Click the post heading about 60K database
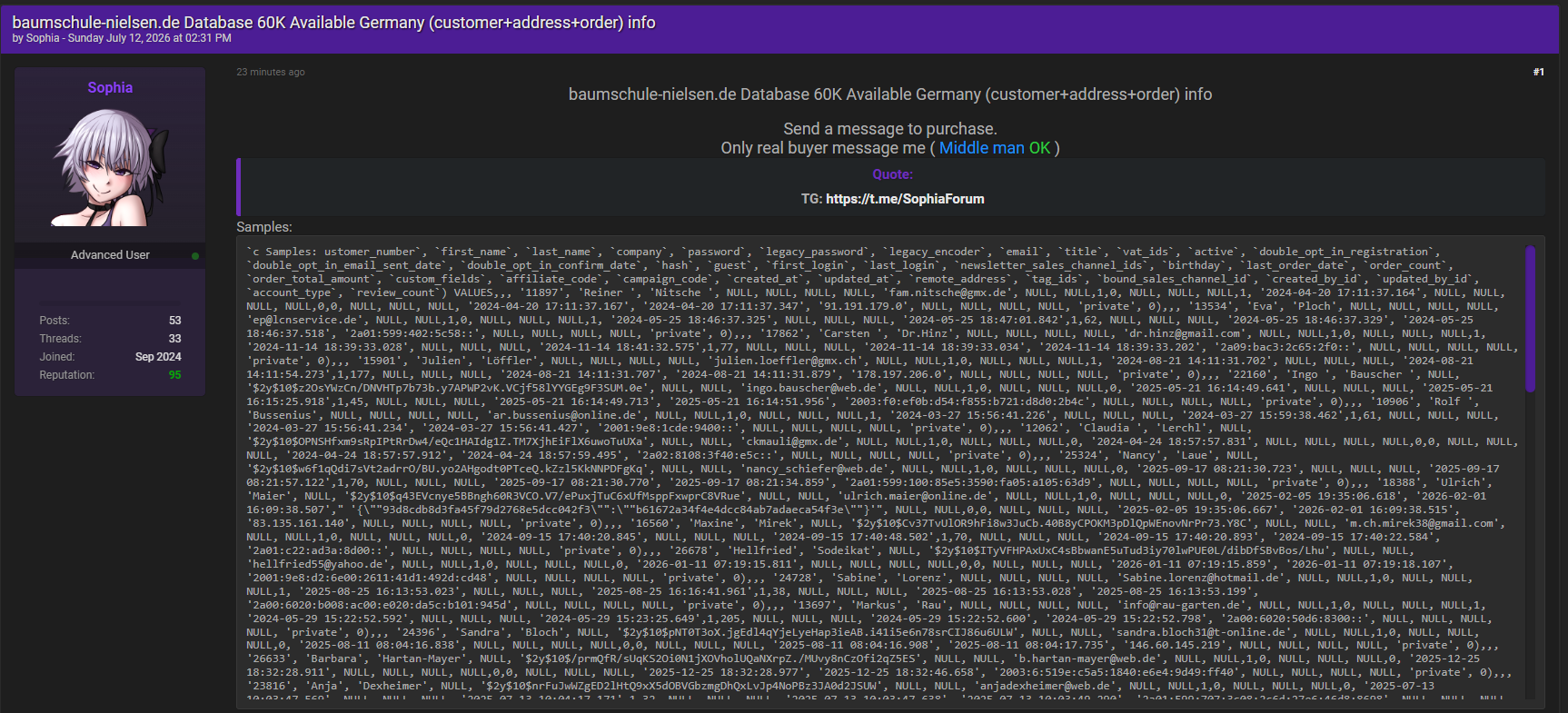 [x=890, y=94]
